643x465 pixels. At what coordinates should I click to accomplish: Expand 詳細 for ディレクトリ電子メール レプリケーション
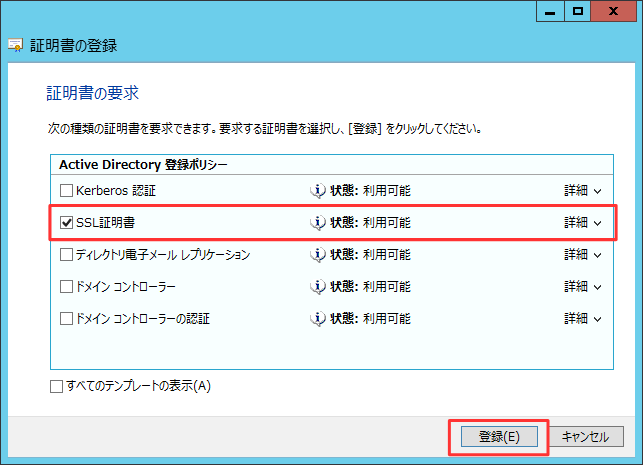tap(583, 255)
